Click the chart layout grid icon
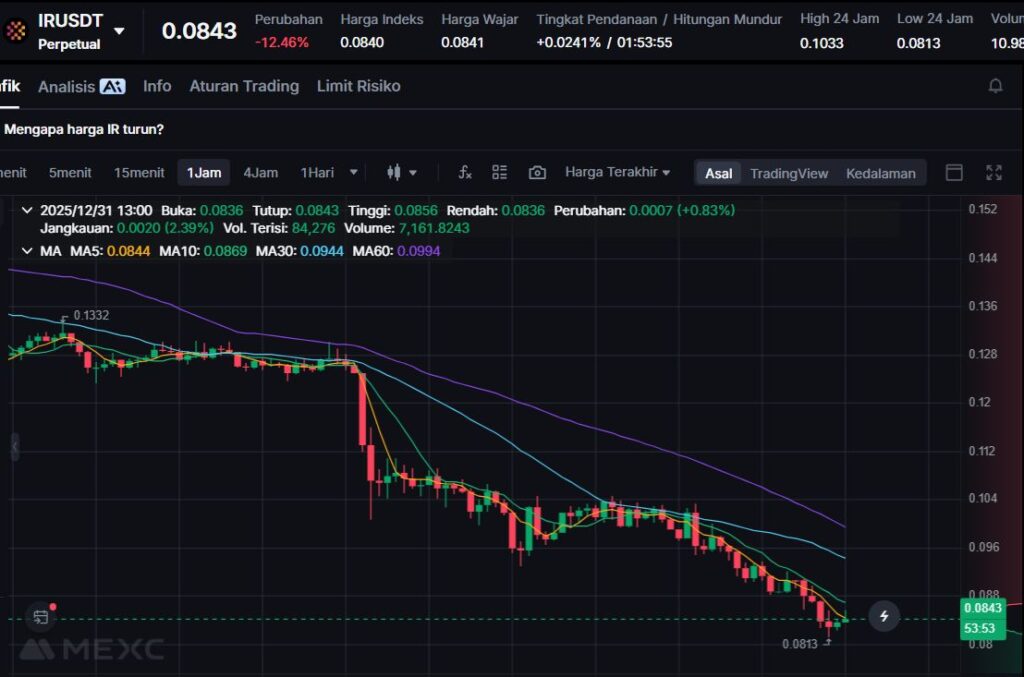 point(500,172)
